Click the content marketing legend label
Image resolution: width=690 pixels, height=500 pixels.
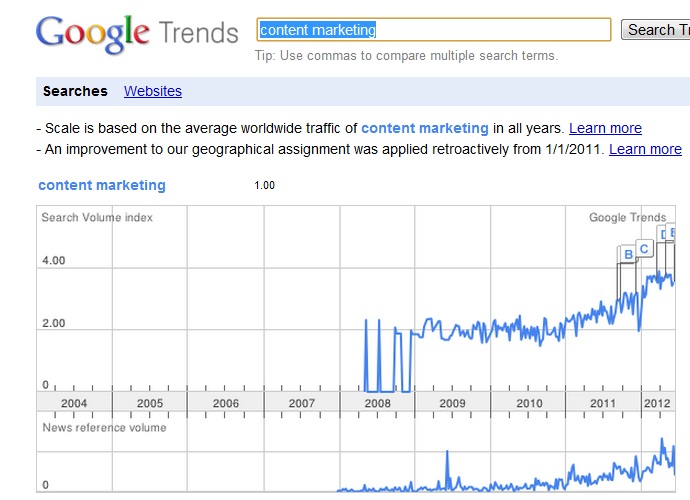pos(102,185)
